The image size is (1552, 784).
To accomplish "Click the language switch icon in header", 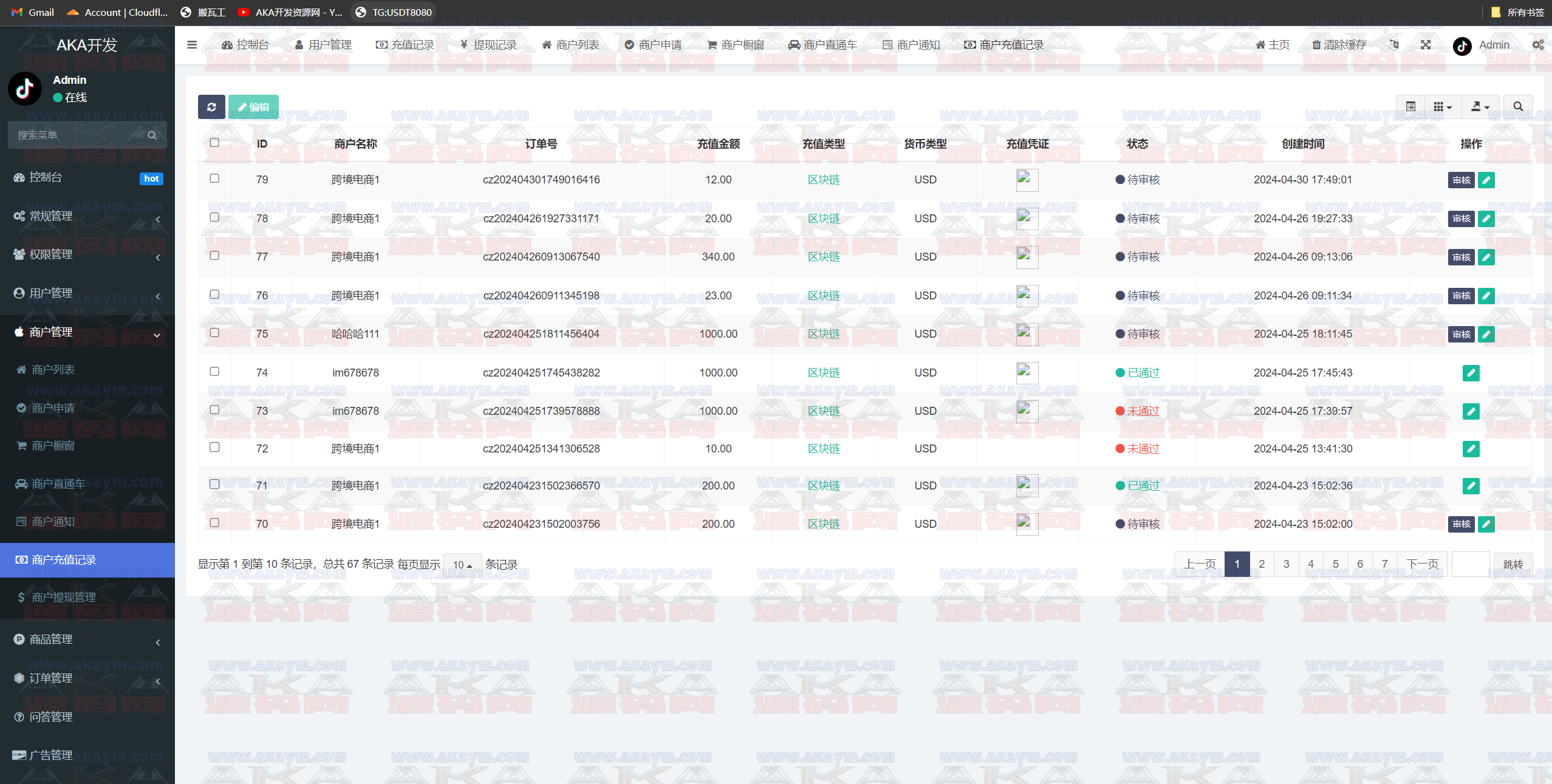I will [x=1394, y=45].
